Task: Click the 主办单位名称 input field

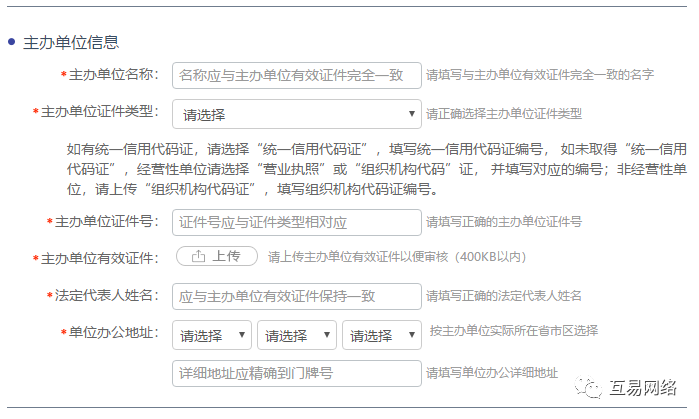Action: [x=296, y=75]
